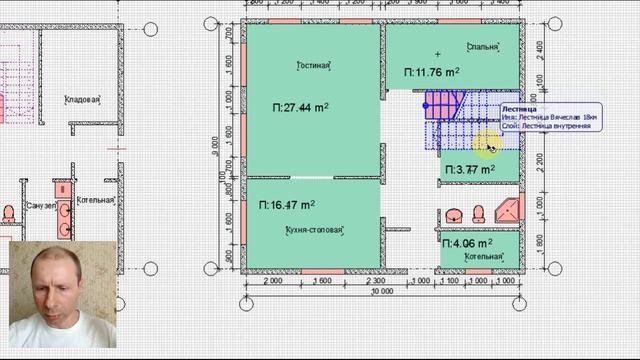Click the crosshair marker in the Спальня
The image size is (640, 360).
(x=438, y=54)
